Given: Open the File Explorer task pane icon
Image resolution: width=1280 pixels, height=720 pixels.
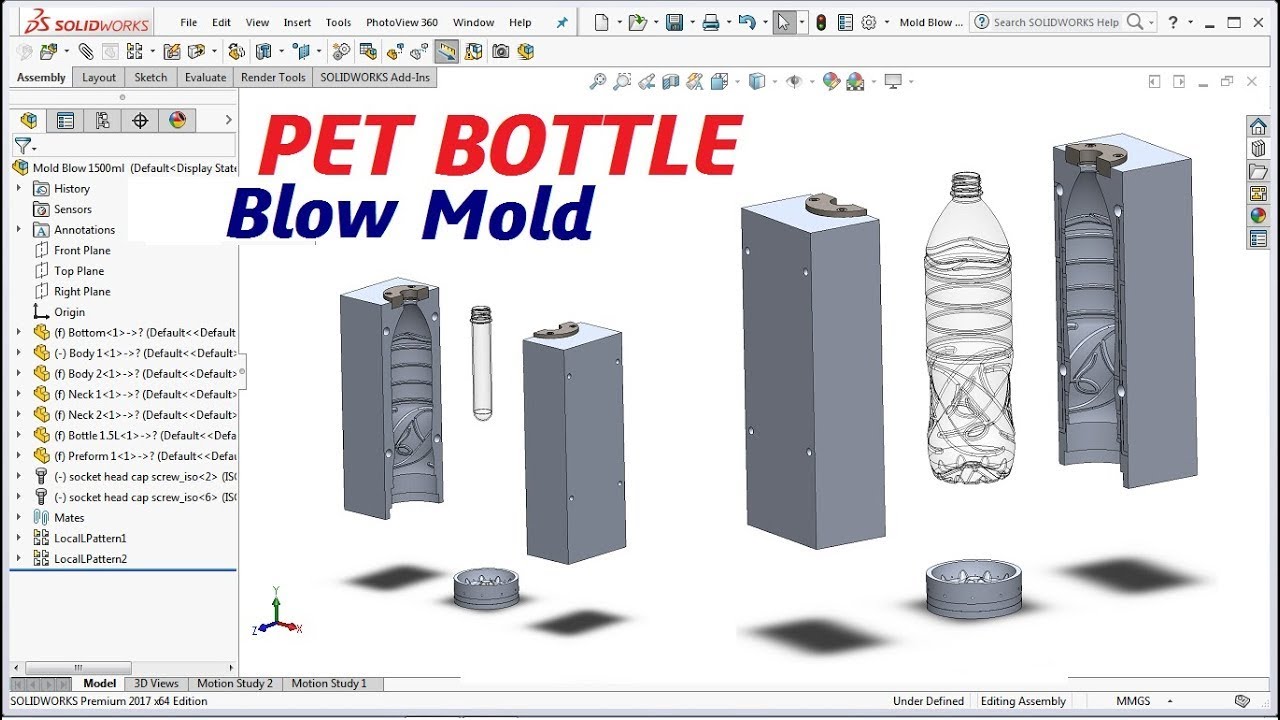Looking at the screenshot, I should tap(1258, 171).
